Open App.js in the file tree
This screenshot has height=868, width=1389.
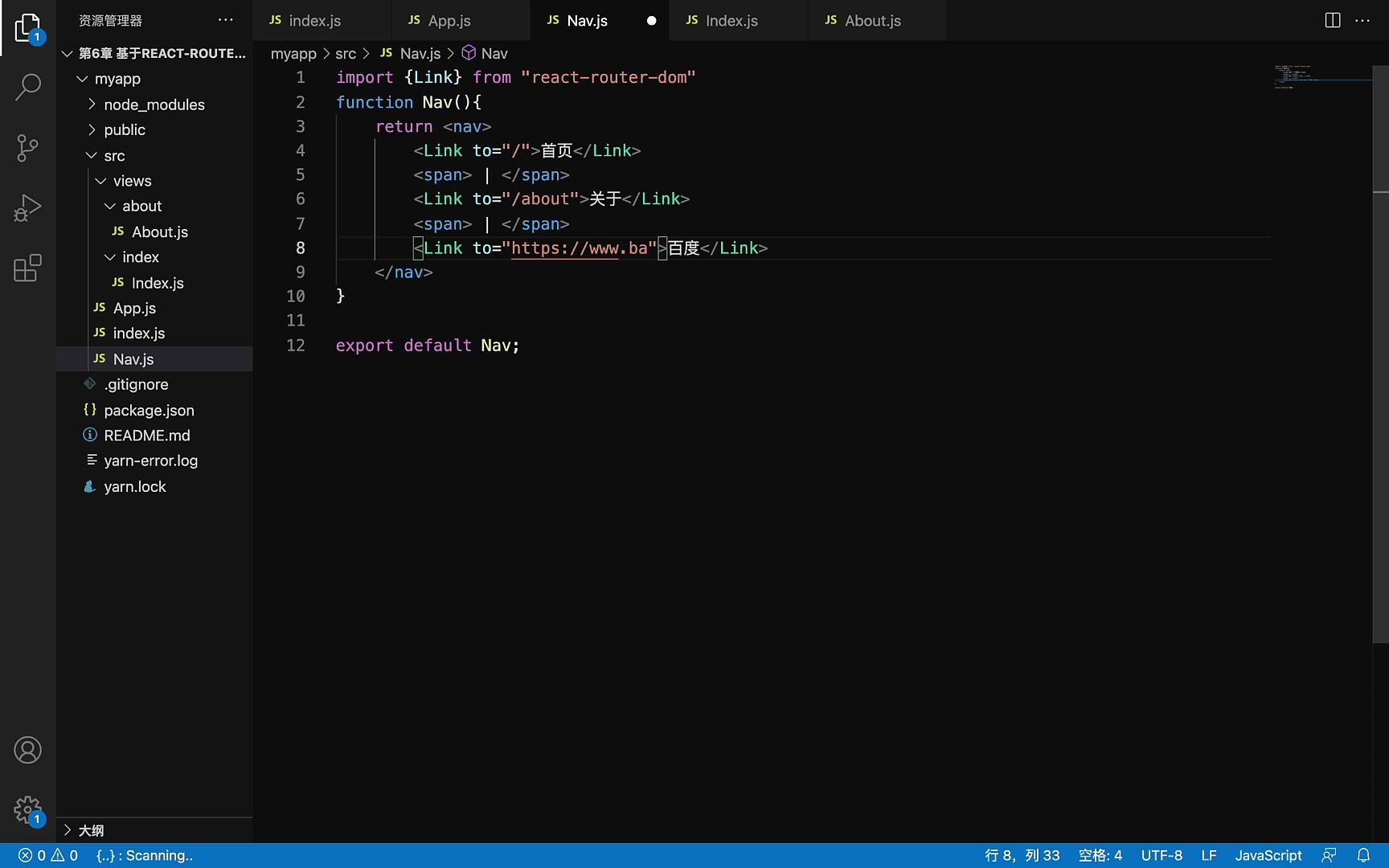[x=154, y=308]
